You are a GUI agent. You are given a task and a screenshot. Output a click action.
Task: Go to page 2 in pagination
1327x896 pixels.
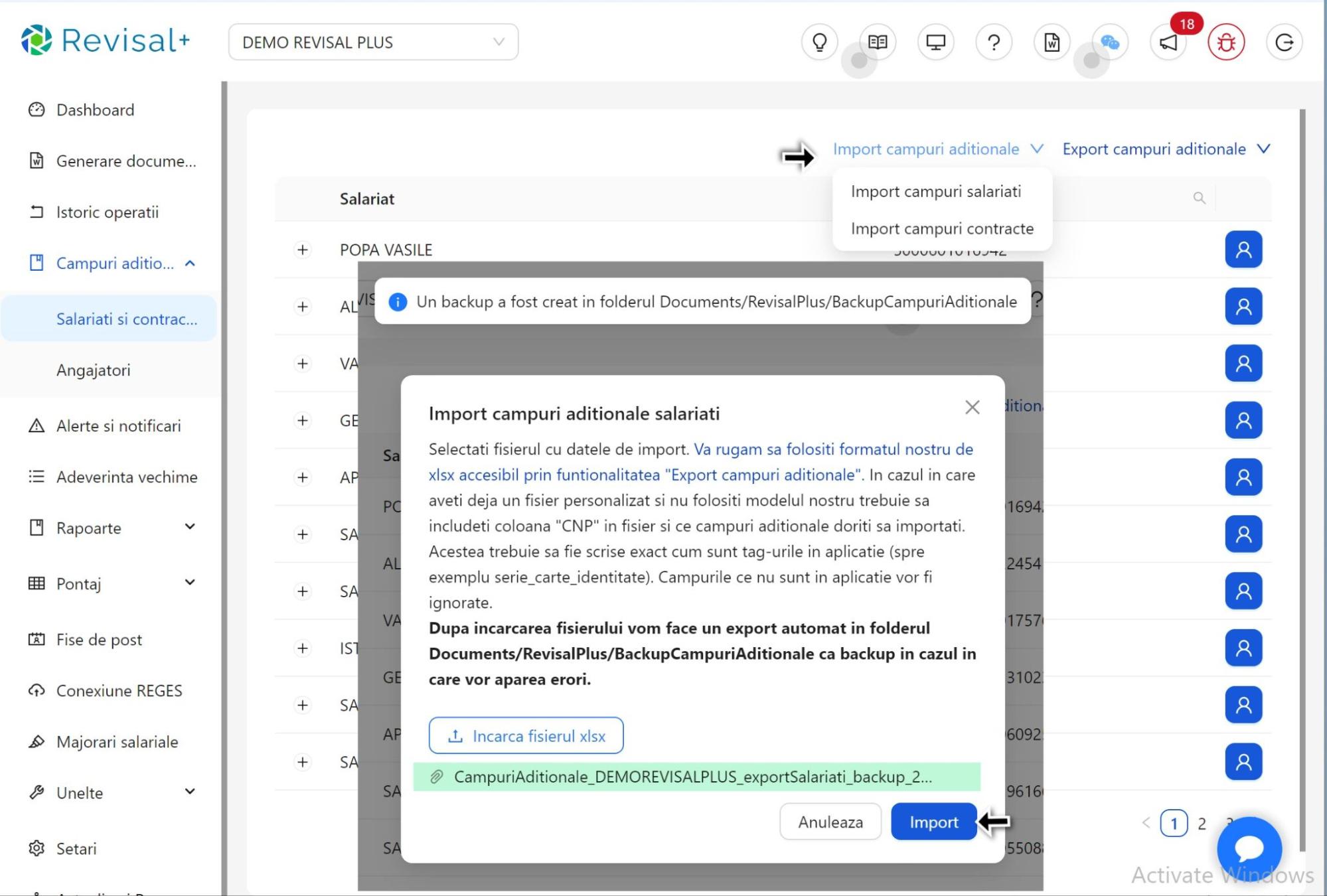(x=1202, y=824)
